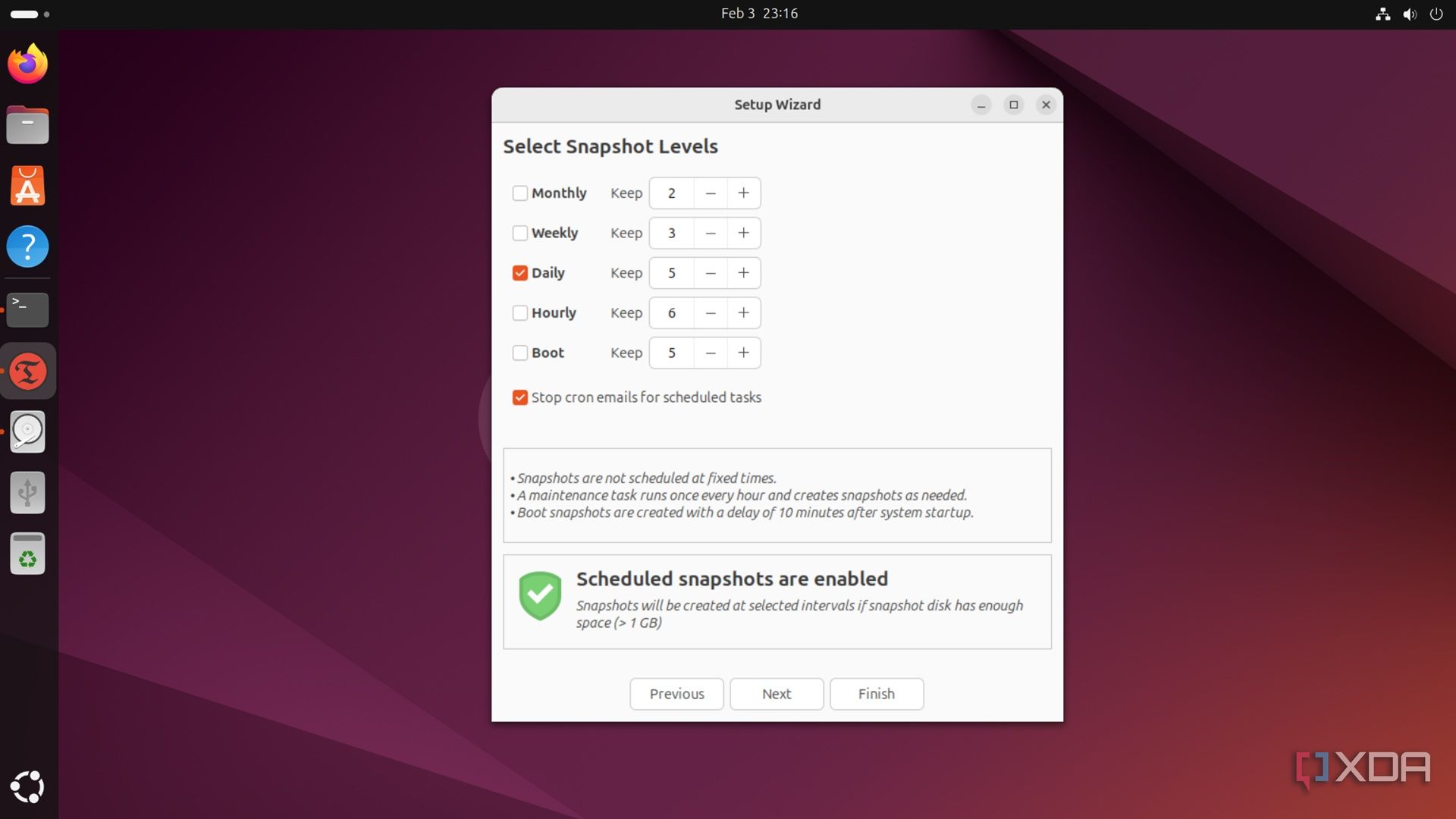Click the 'Boot snapshots are created' note
The image size is (1456, 819).
(745, 513)
